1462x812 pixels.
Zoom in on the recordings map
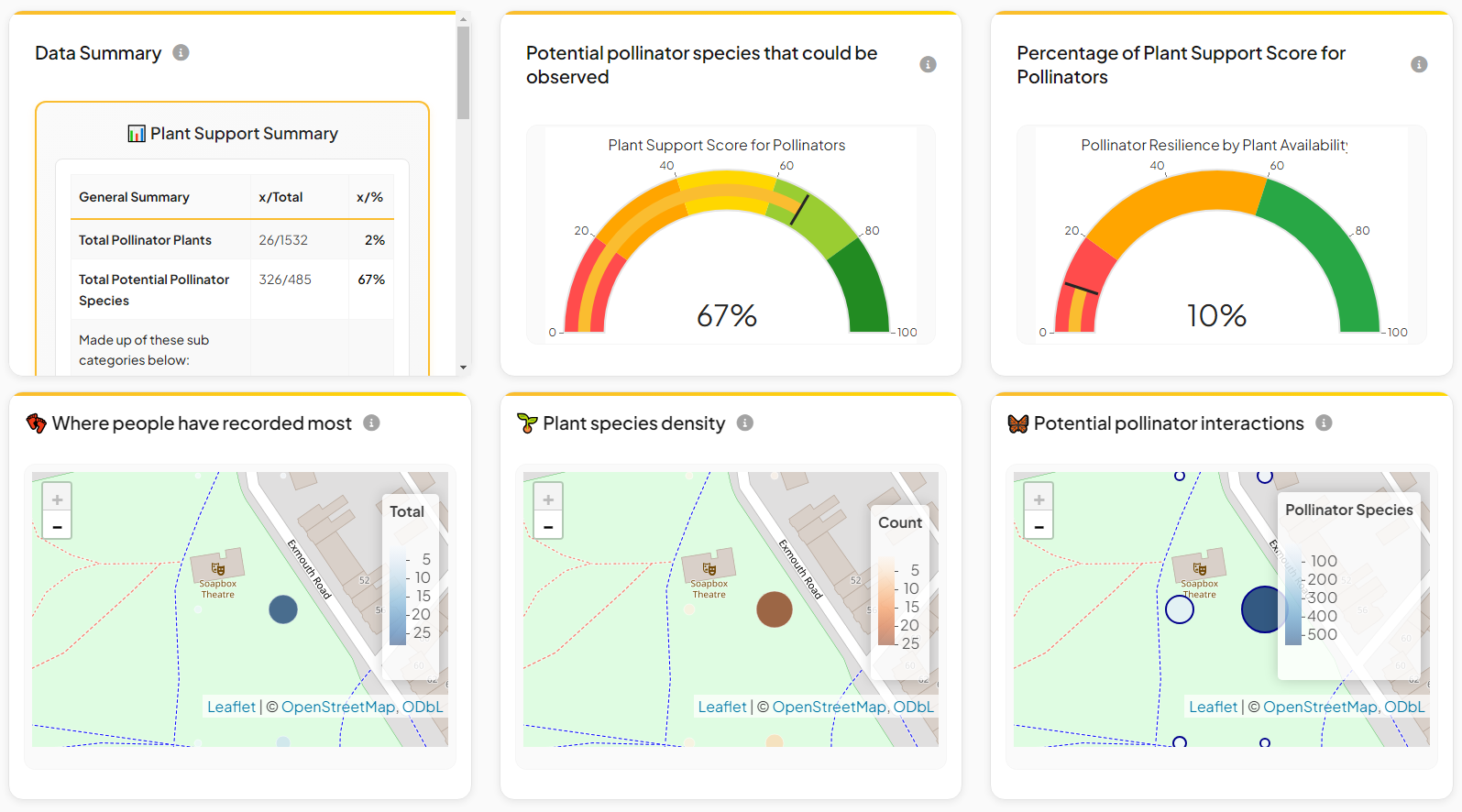57,499
